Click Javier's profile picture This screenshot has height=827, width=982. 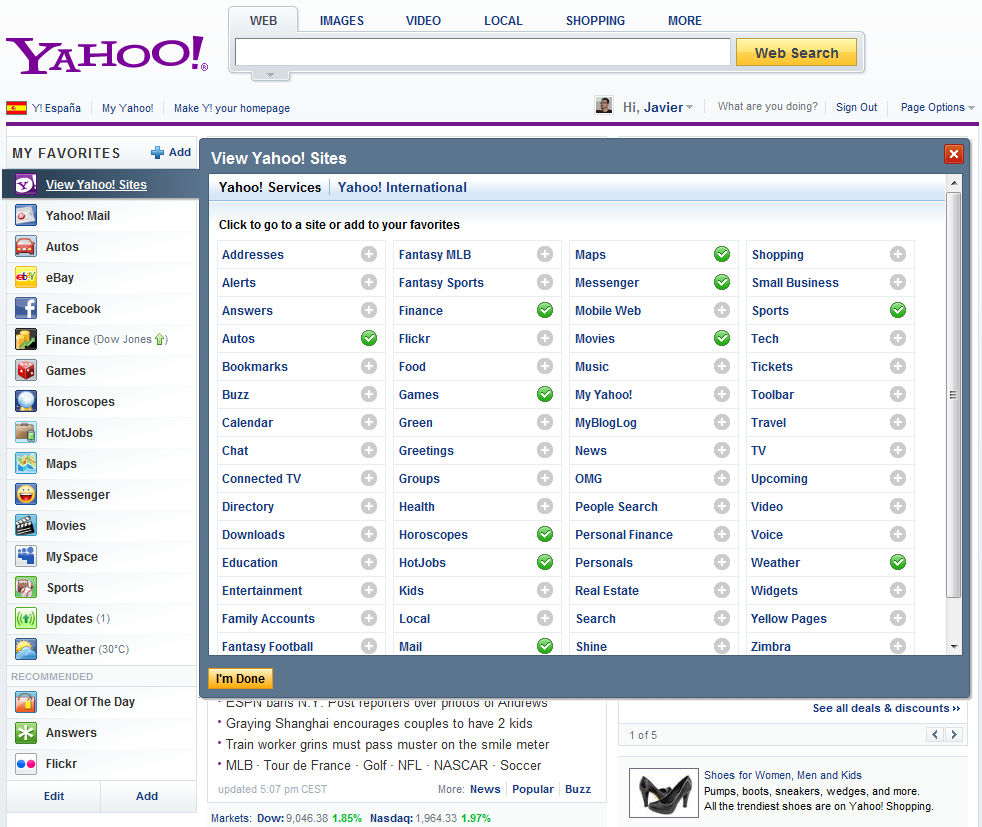(x=604, y=105)
